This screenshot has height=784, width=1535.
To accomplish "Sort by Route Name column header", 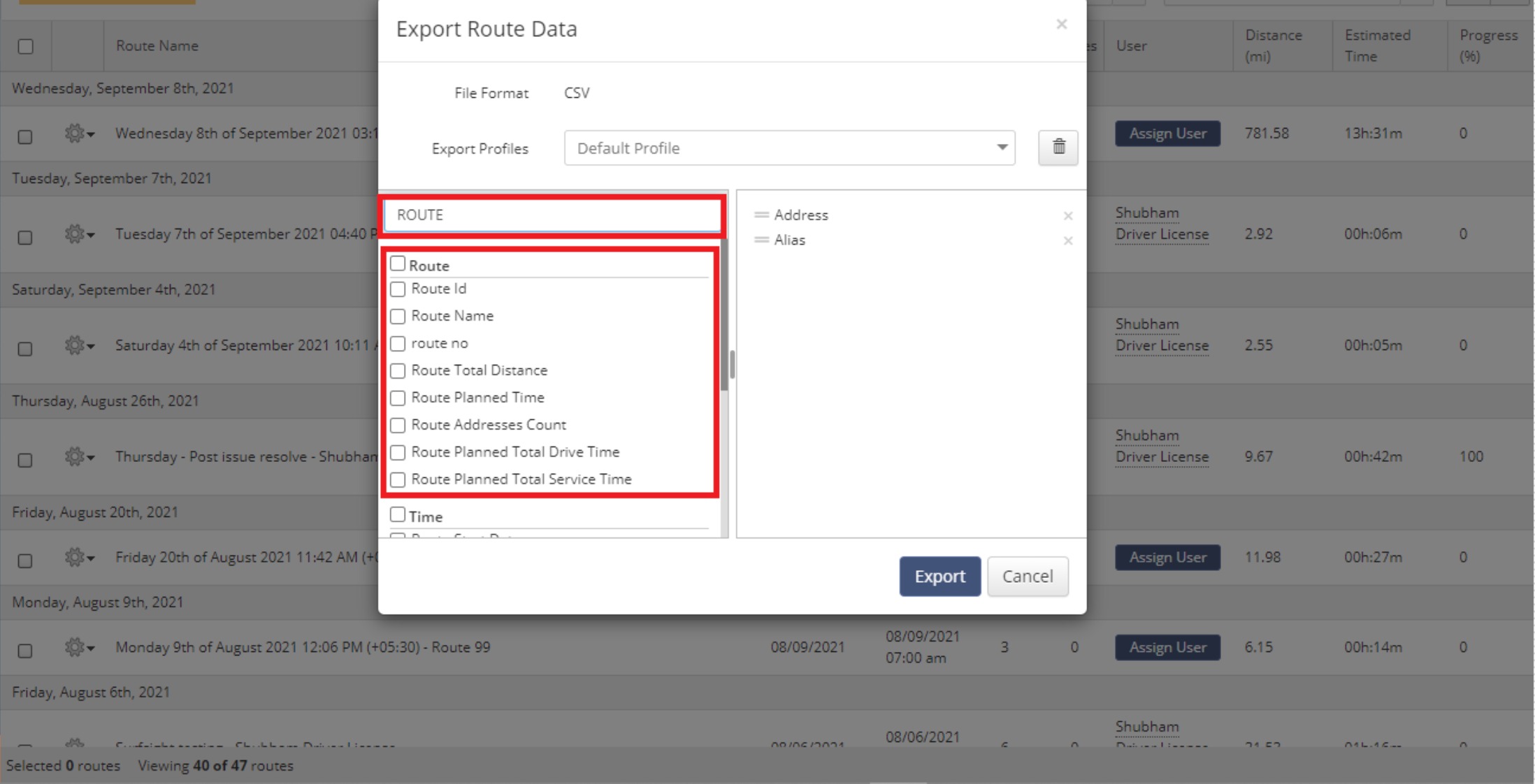I will tap(157, 45).
